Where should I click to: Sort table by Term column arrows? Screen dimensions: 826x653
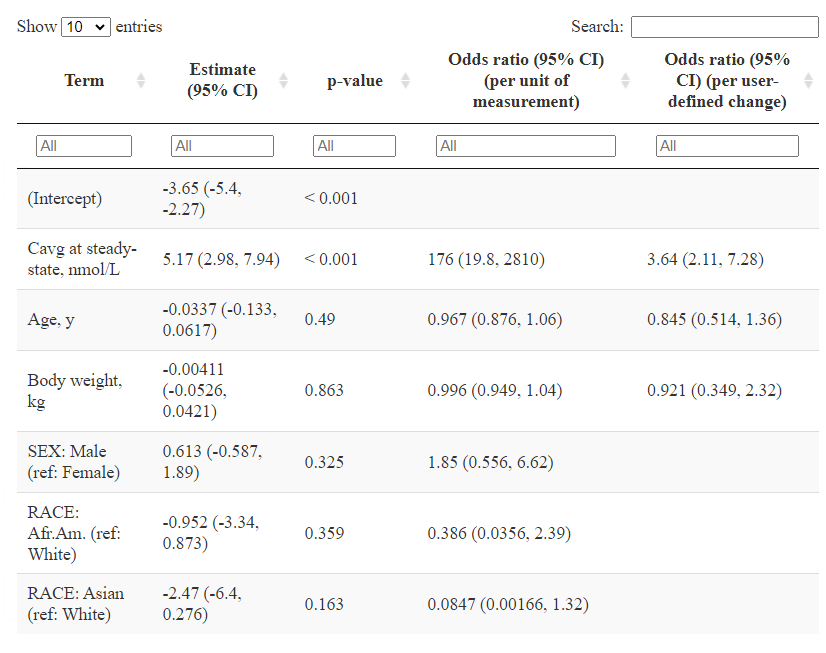141,81
